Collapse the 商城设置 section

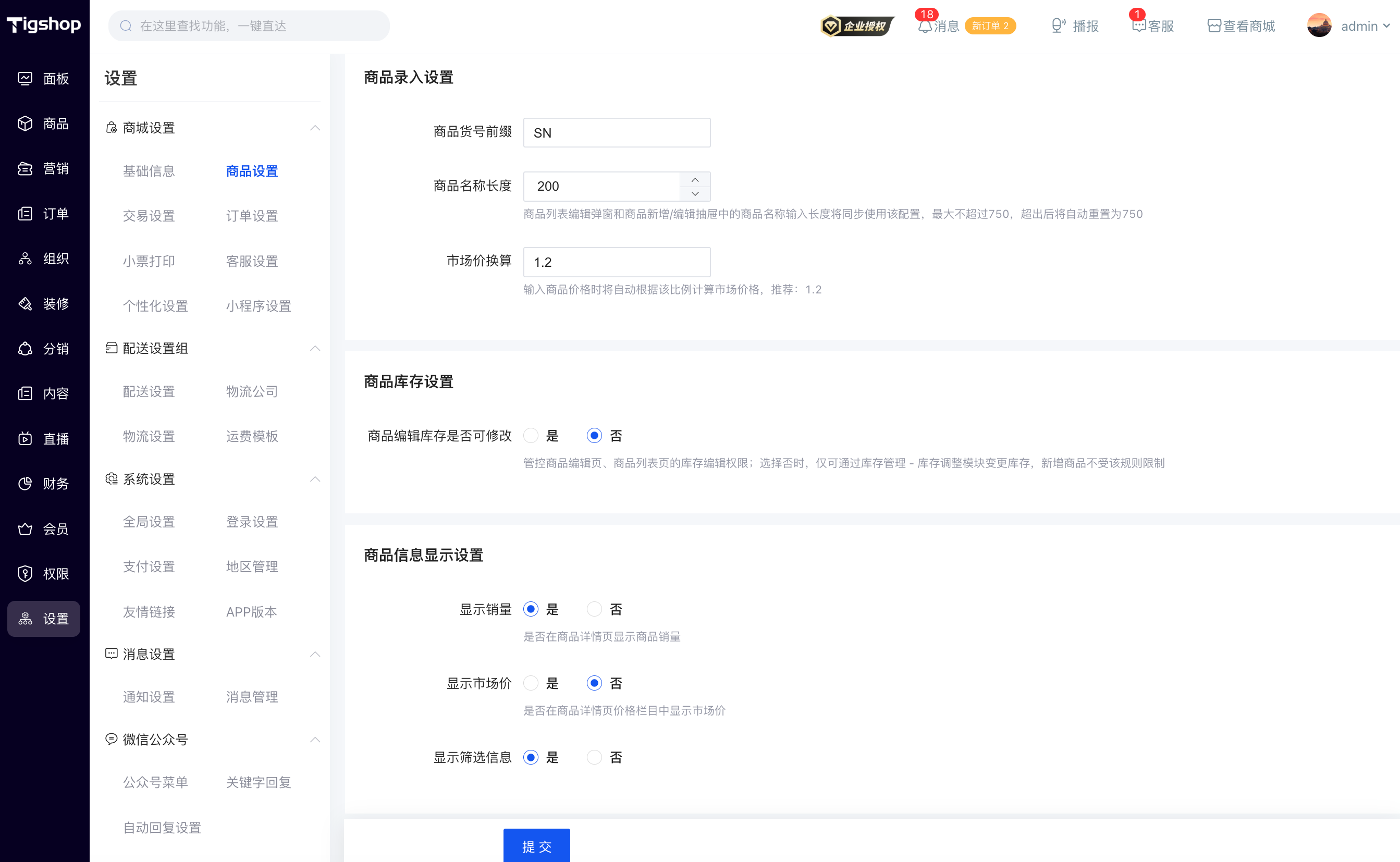point(315,128)
